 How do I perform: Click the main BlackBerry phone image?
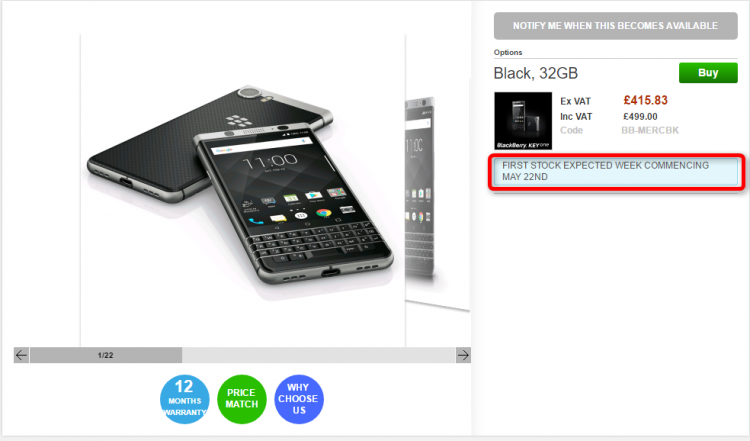click(x=243, y=190)
